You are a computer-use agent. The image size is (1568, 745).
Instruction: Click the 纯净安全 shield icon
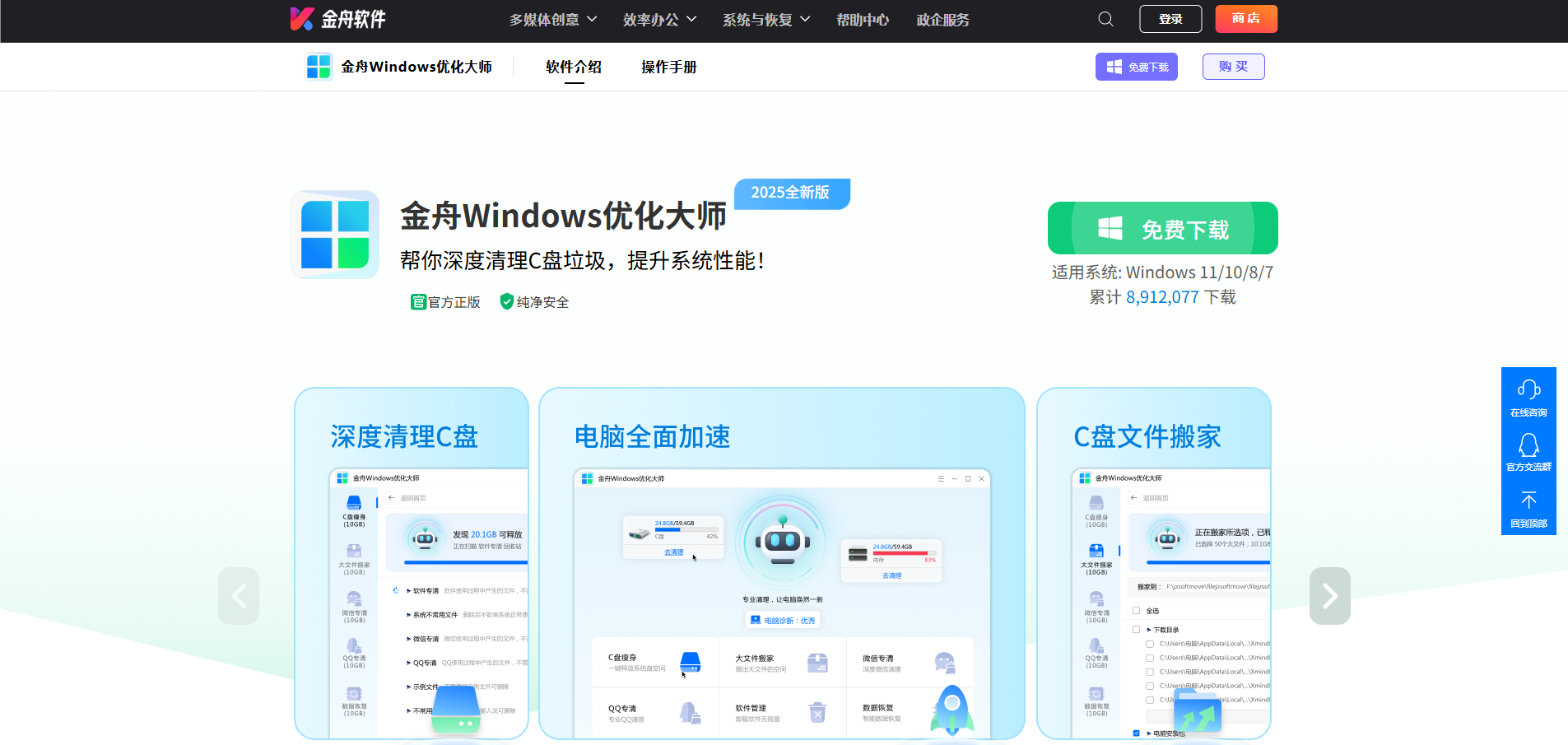(x=507, y=301)
